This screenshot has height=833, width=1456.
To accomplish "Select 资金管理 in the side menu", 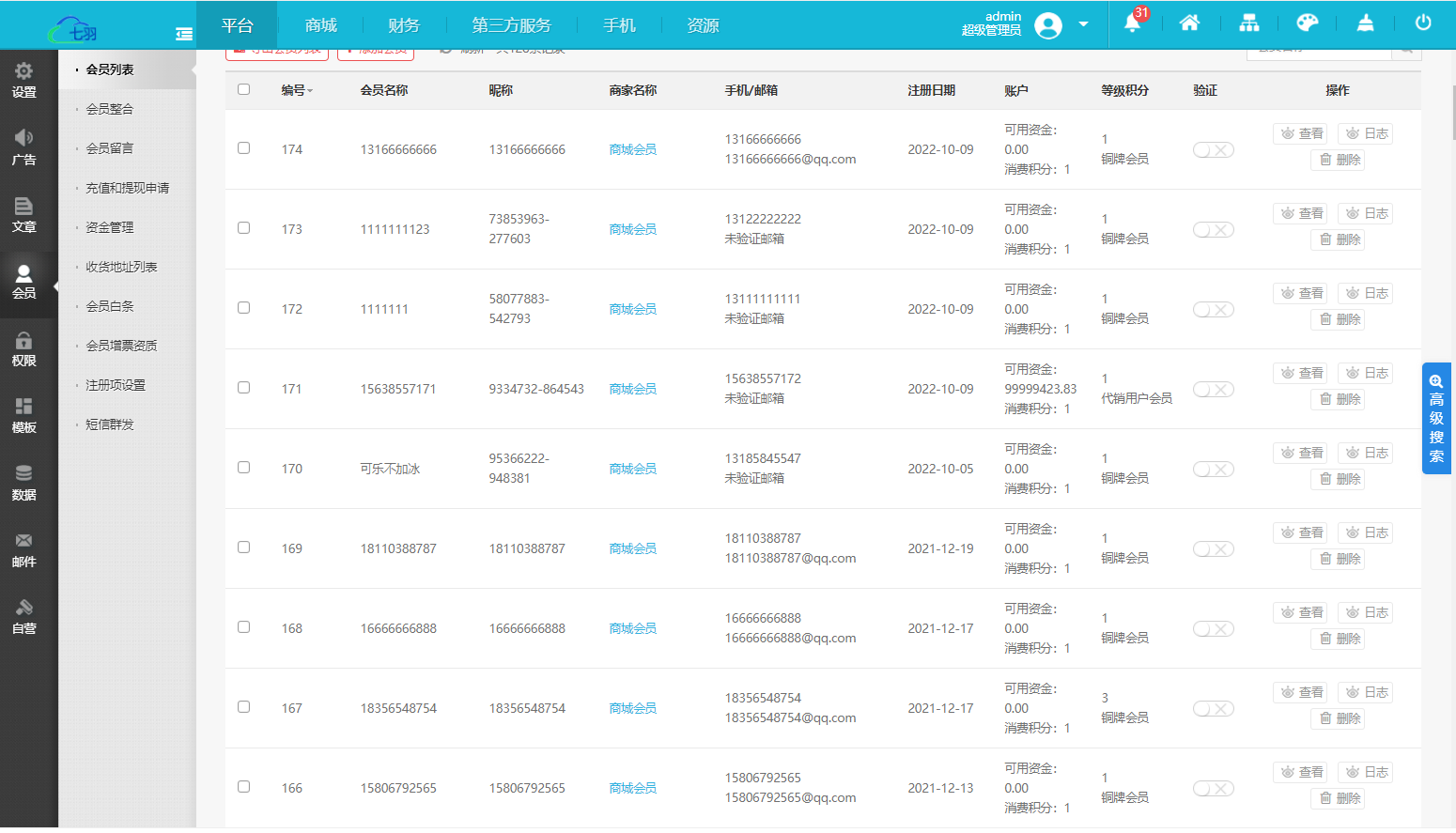I will coord(110,227).
